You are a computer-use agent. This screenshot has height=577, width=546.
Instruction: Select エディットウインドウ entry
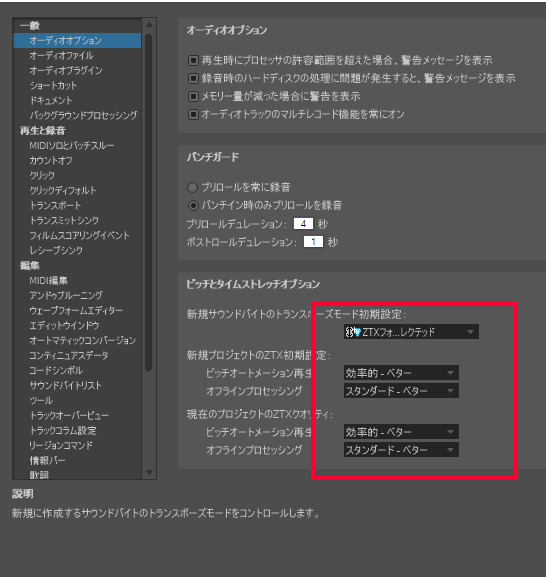click(x=64, y=326)
